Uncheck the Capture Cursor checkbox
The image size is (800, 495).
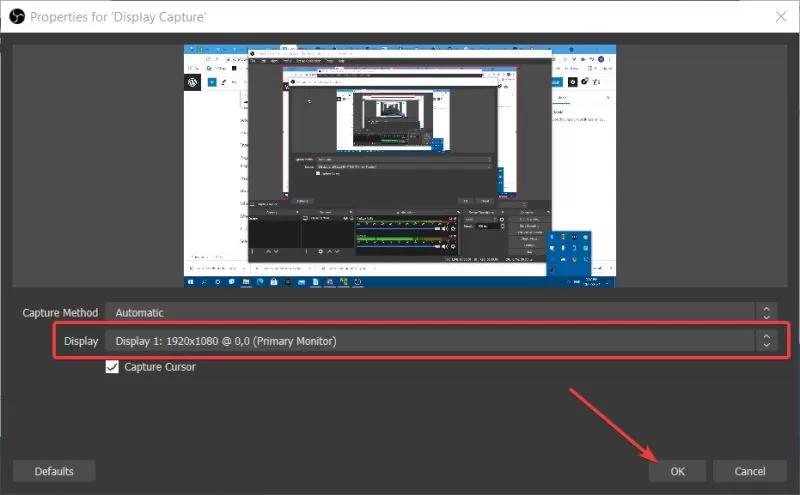112,367
